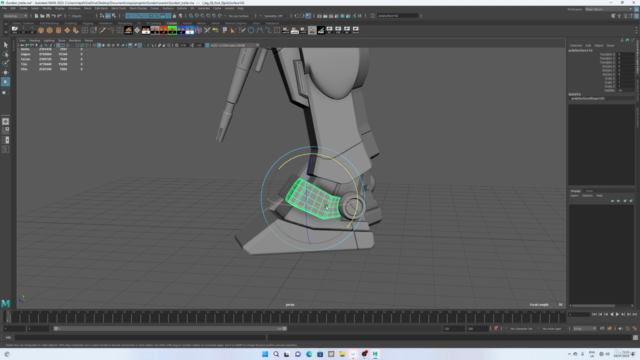The height and width of the screenshot is (360, 640).
Task: Click the Layer Editor horizontal scrollbar
Action: 594,305
